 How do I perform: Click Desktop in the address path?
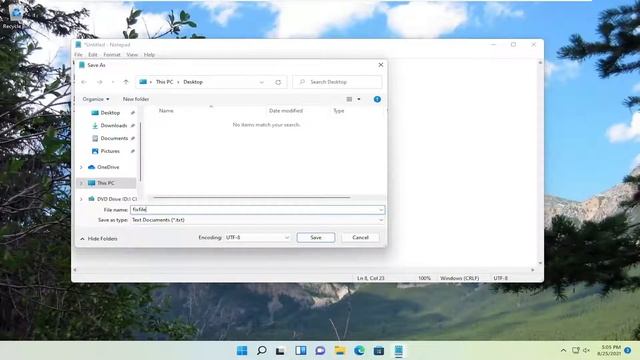pos(193,82)
